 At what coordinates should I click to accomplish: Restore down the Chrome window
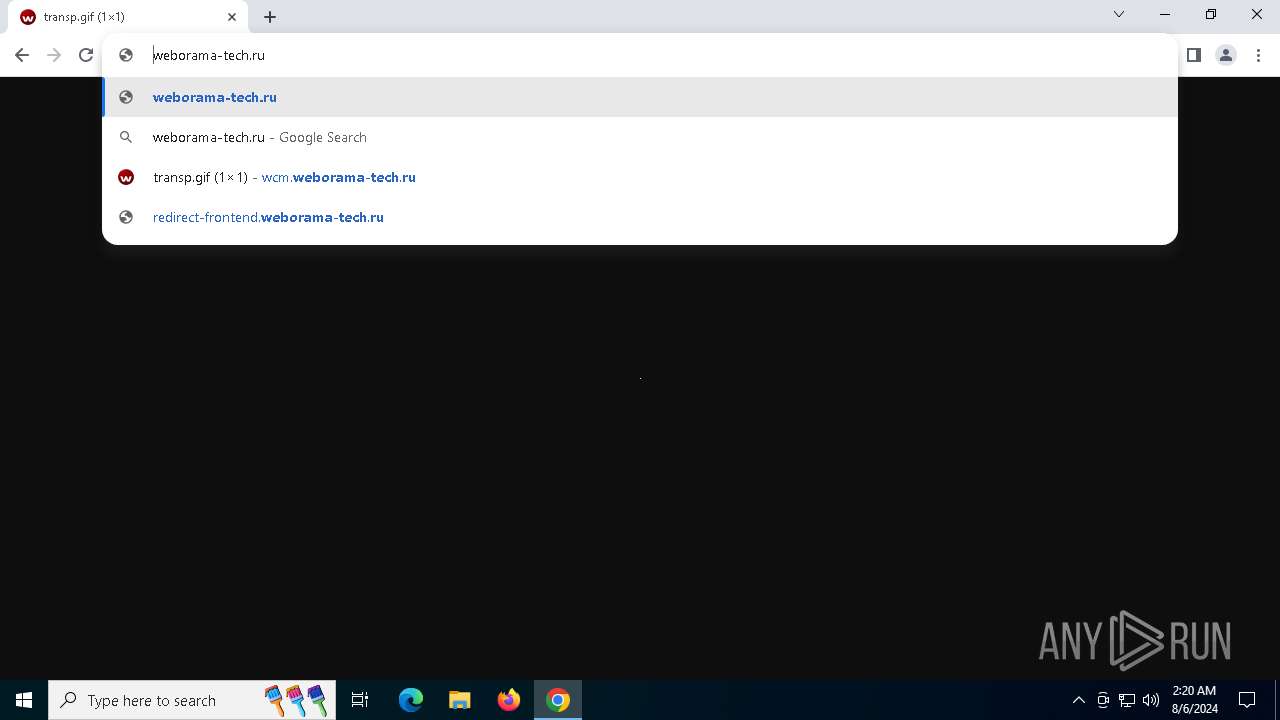[x=1211, y=14]
